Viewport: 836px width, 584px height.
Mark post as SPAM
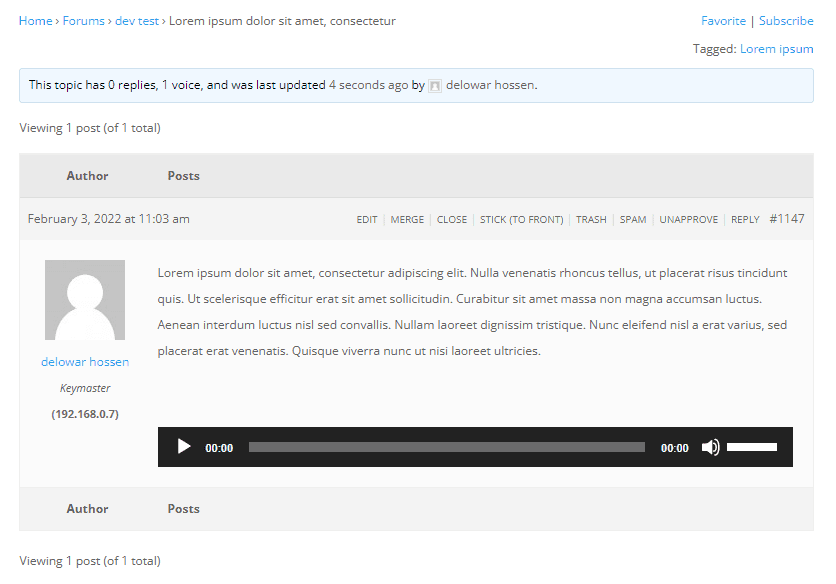click(x=633, y=220)
